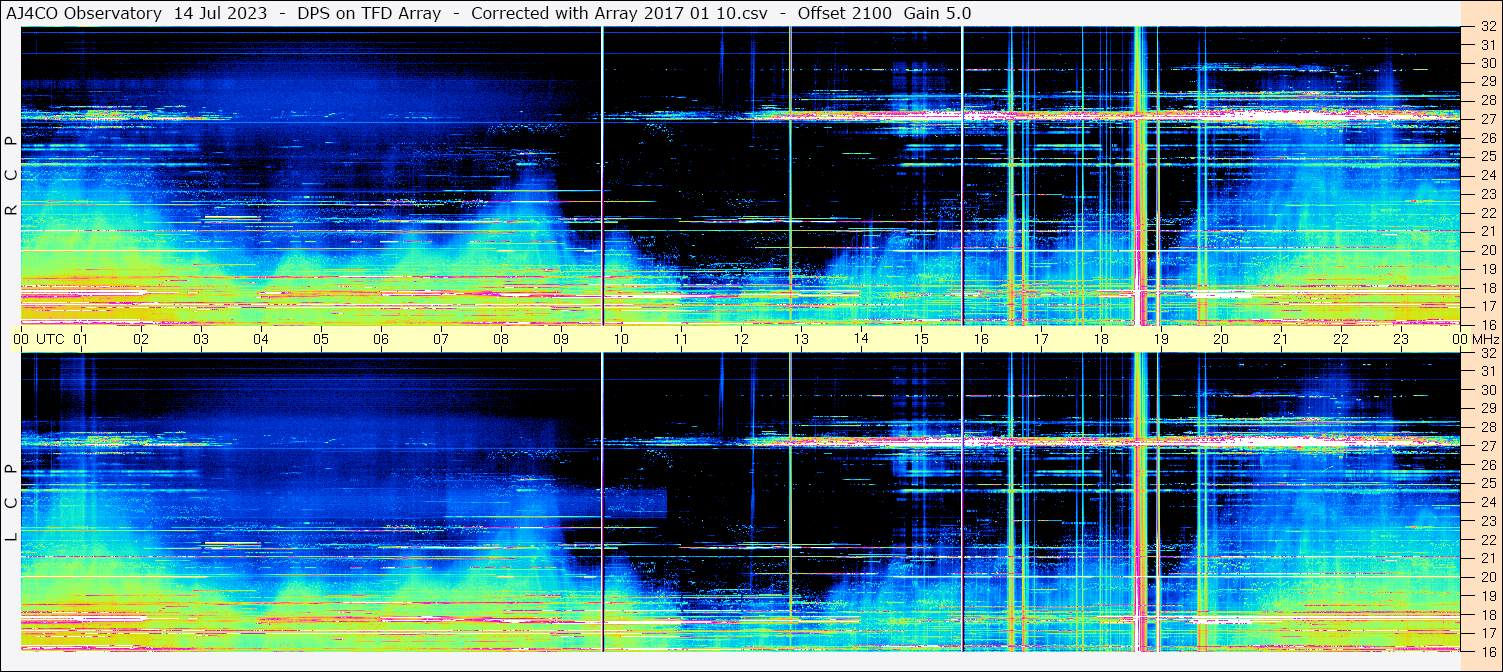This screenshot has width=1503, height=672.
Task: Click the 13 hour mark on time axis
Action: [x=801, y=339]
